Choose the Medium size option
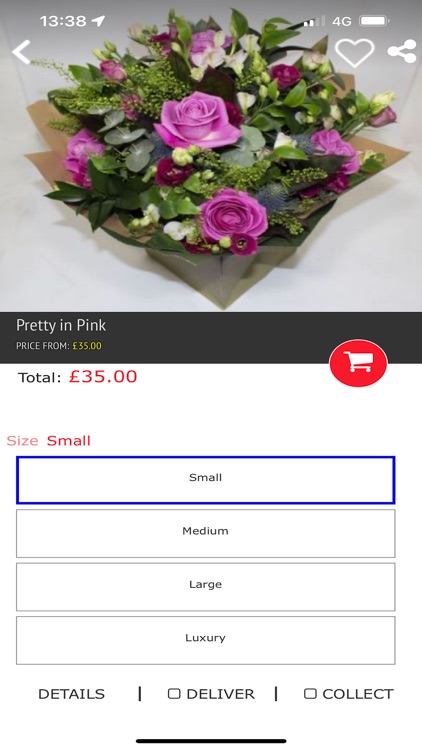 tap(206, 533)
